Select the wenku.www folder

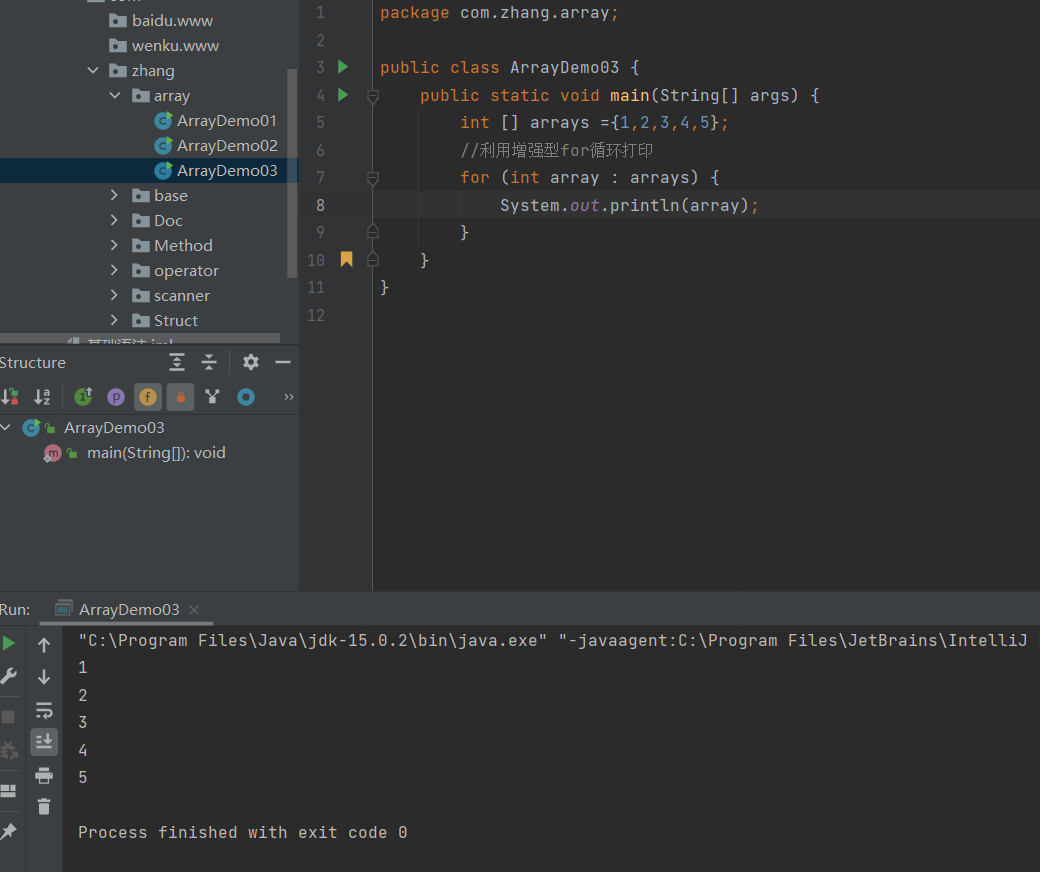point(164,46)
